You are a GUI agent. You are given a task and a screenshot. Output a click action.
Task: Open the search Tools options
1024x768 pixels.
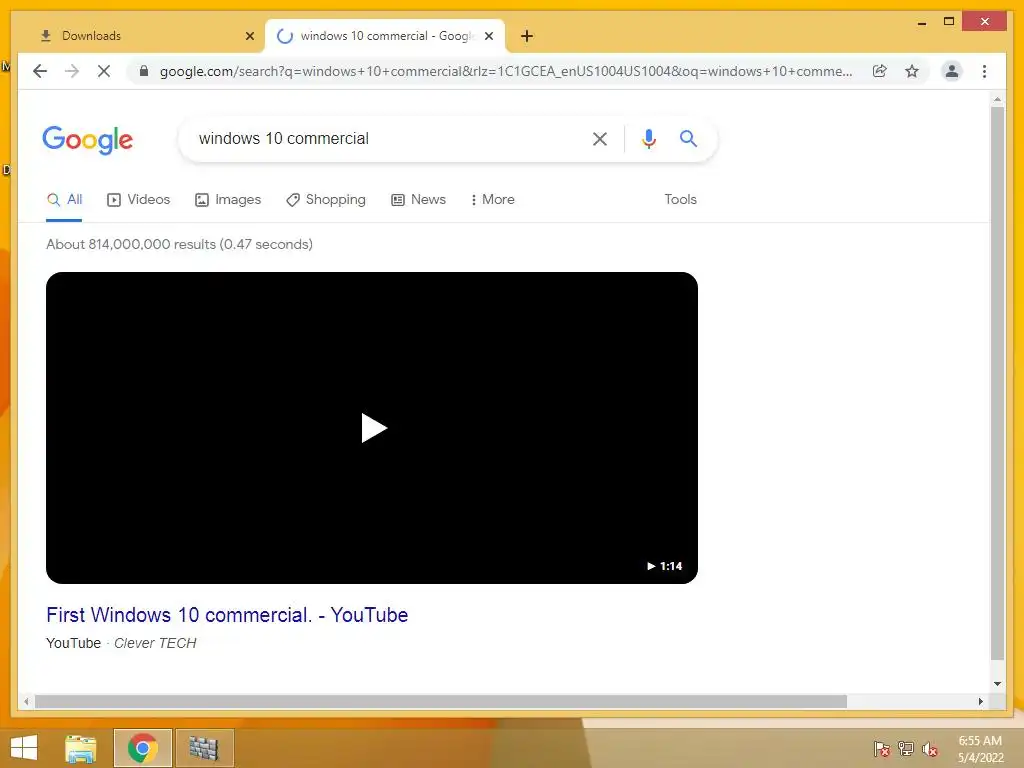click(680, 200)
